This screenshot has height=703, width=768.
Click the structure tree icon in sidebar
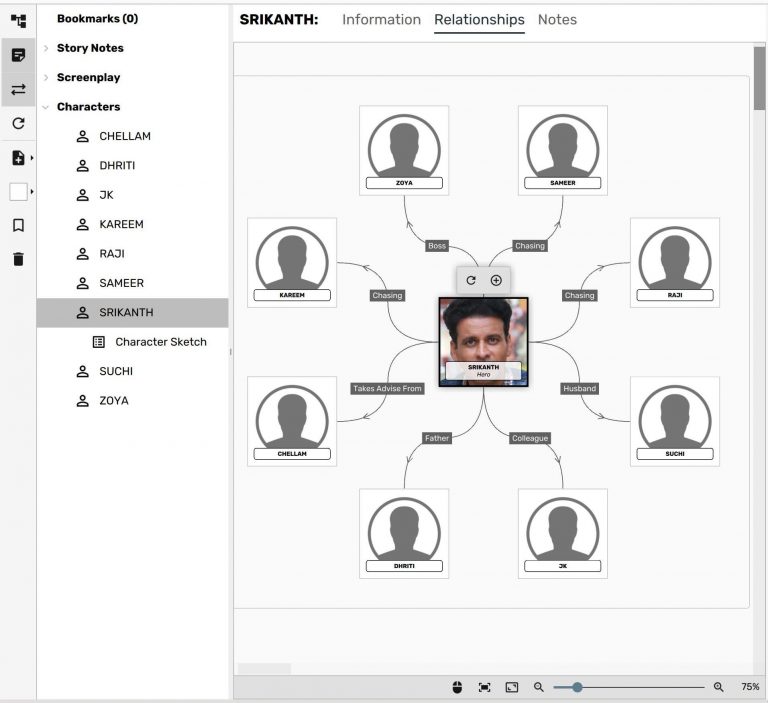[18, 20]
